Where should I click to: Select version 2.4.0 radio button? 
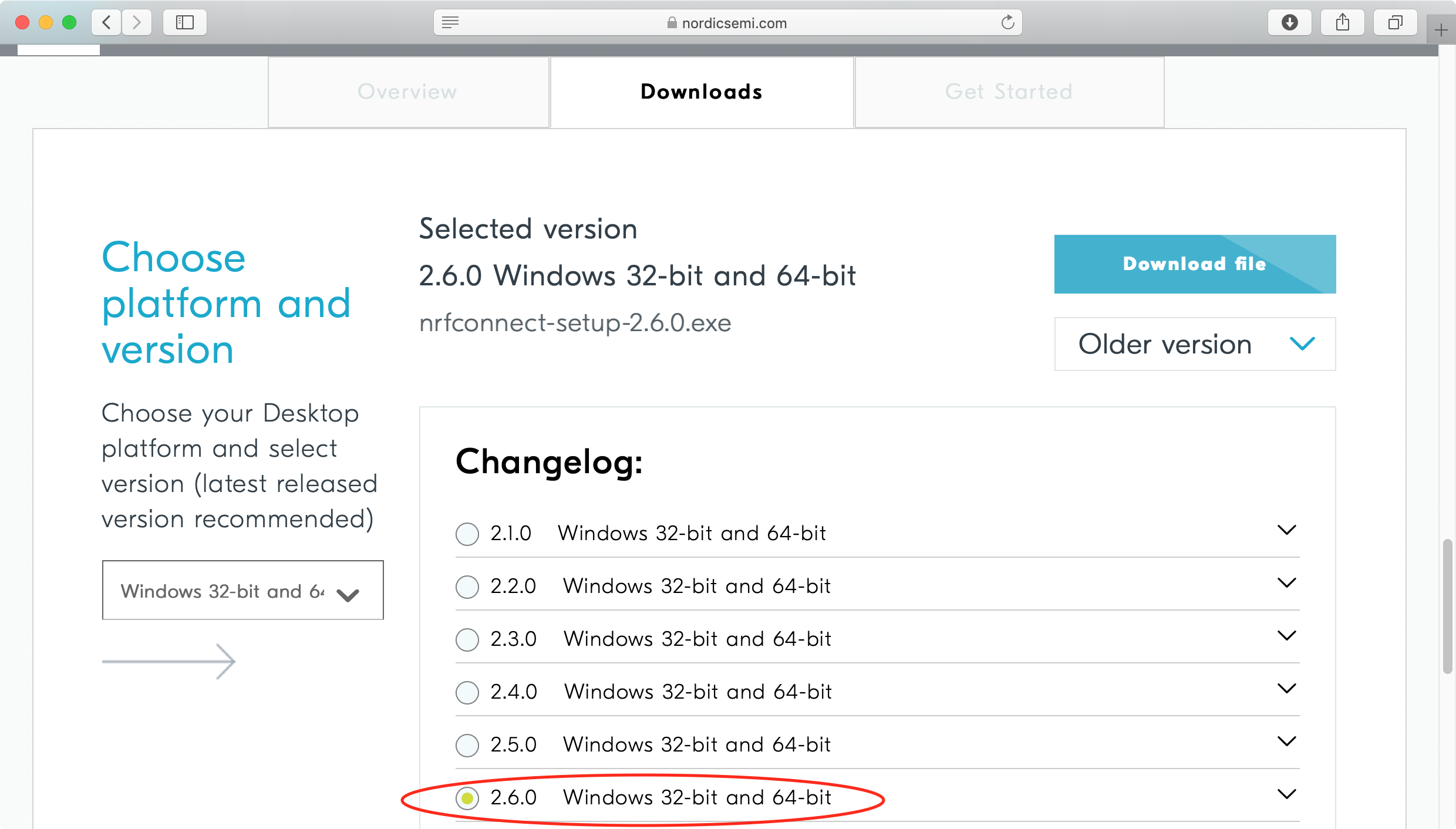(x=467, y=692)
